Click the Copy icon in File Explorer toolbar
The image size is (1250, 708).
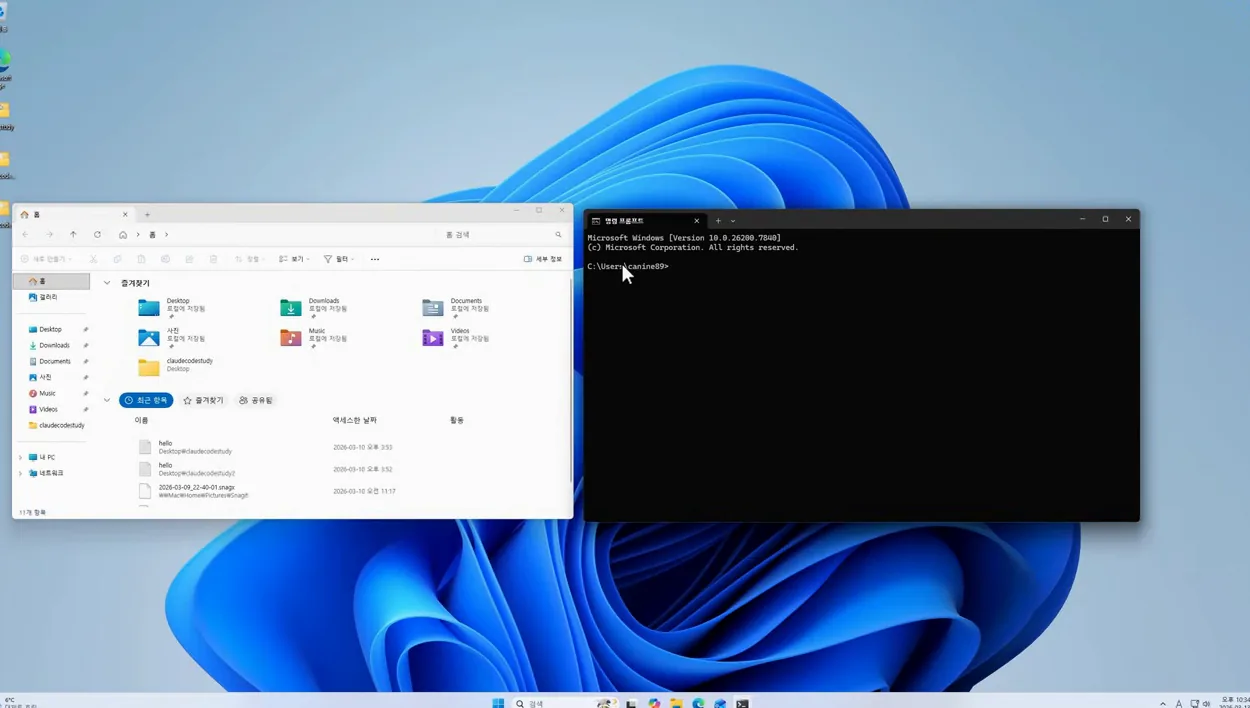pyautogui.click(x=117, y=259)
